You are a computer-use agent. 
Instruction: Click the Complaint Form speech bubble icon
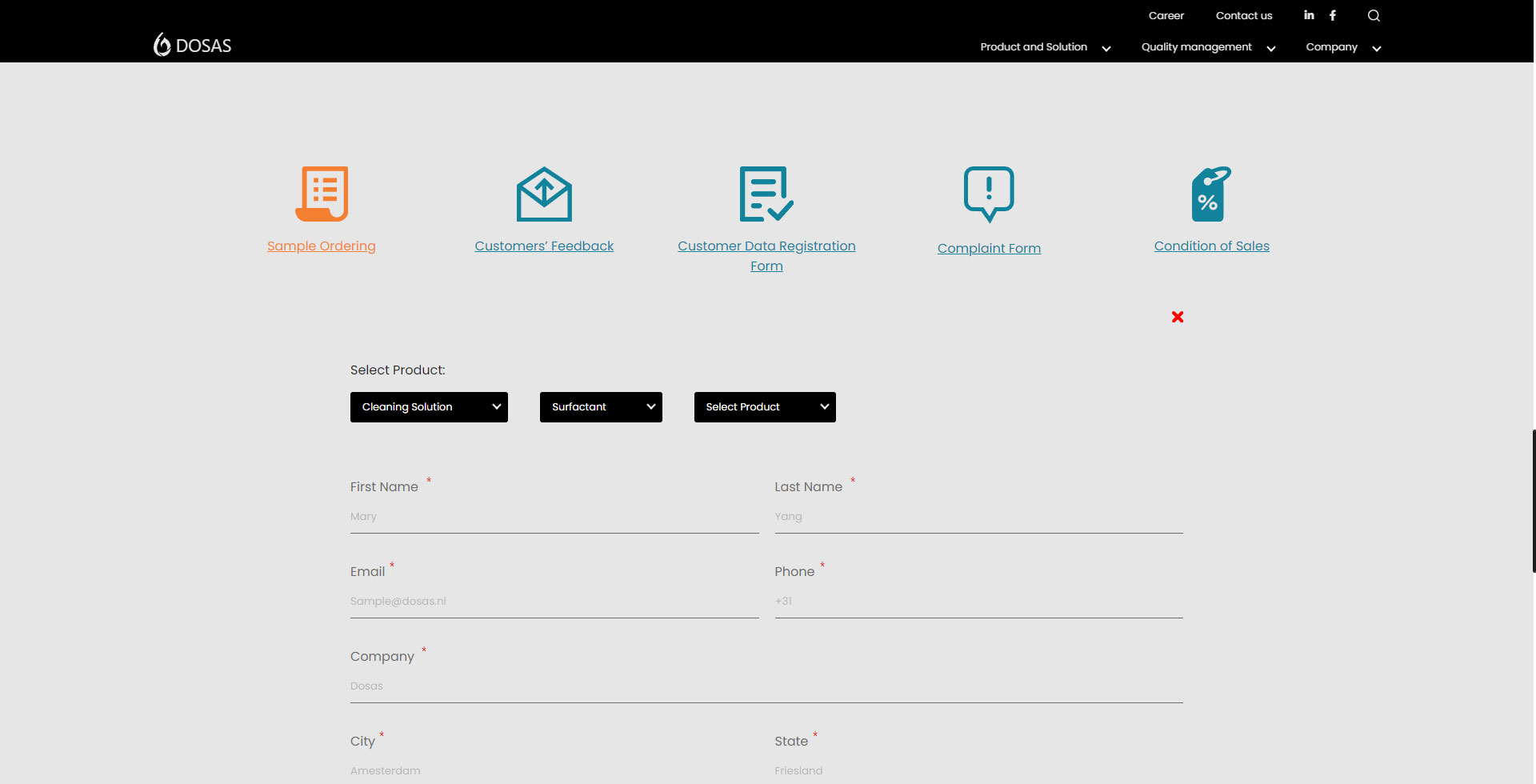(x=989, y=194)
